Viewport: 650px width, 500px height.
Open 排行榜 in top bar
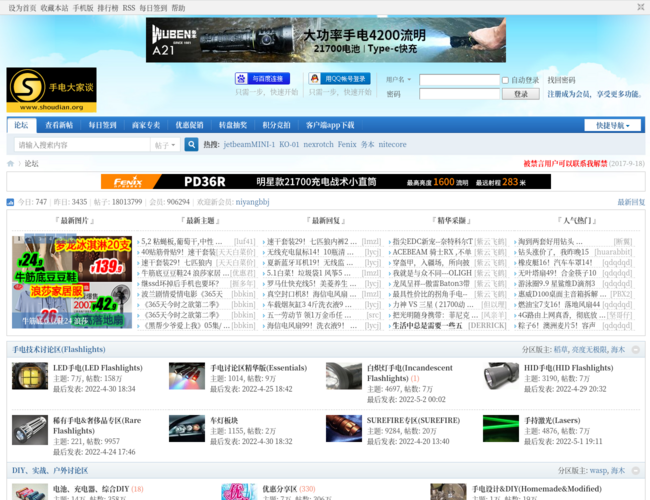(108, 8)
